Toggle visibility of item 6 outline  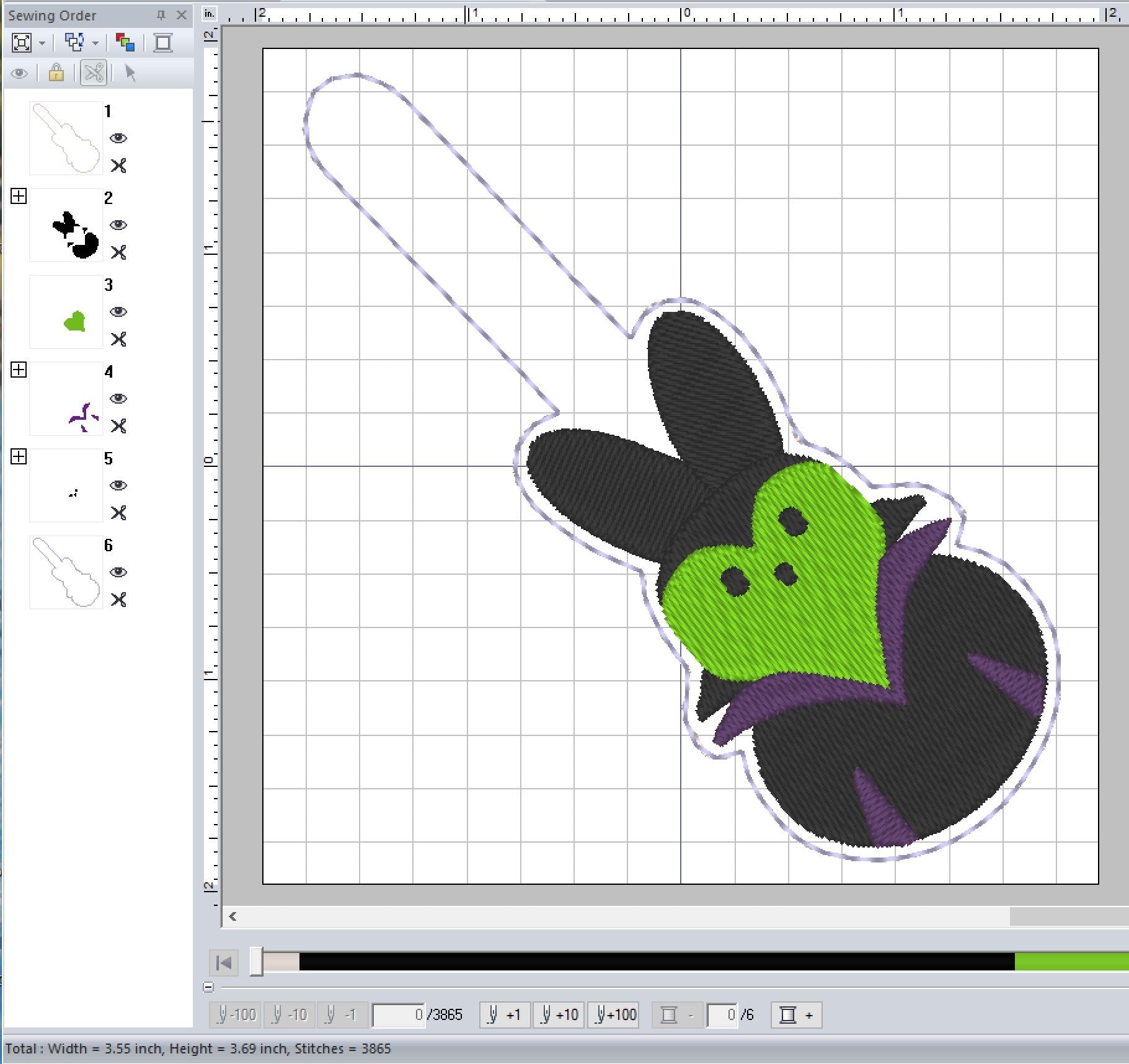click(118, 572)
